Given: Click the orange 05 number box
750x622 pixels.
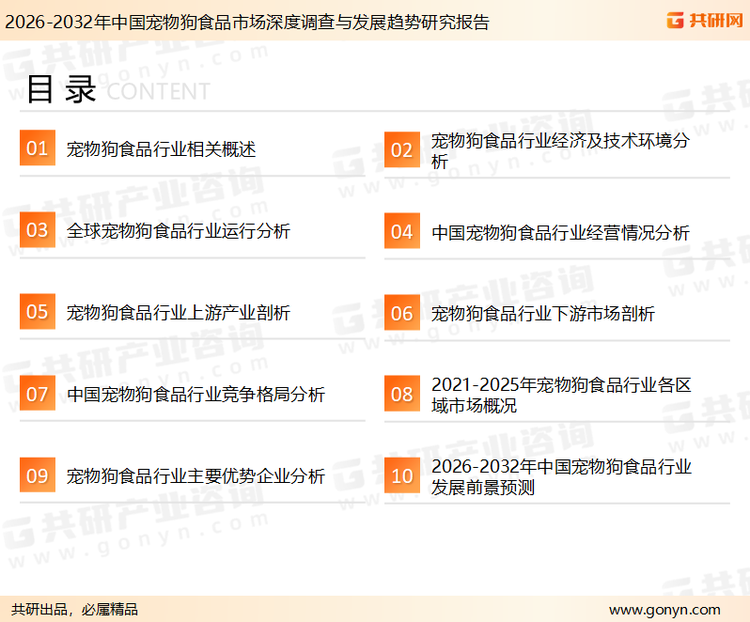Looking at the screenshot, I should click(x=37, y=311).
